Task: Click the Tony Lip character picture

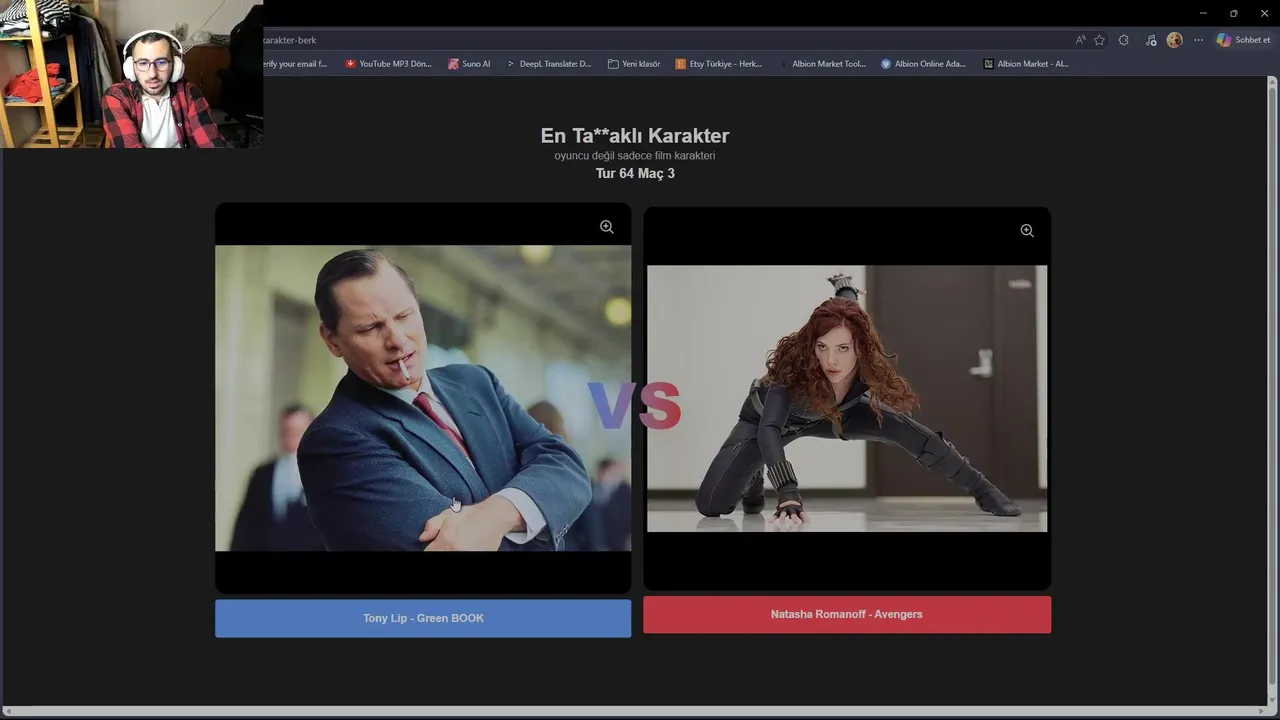Action: coord(423,398)
